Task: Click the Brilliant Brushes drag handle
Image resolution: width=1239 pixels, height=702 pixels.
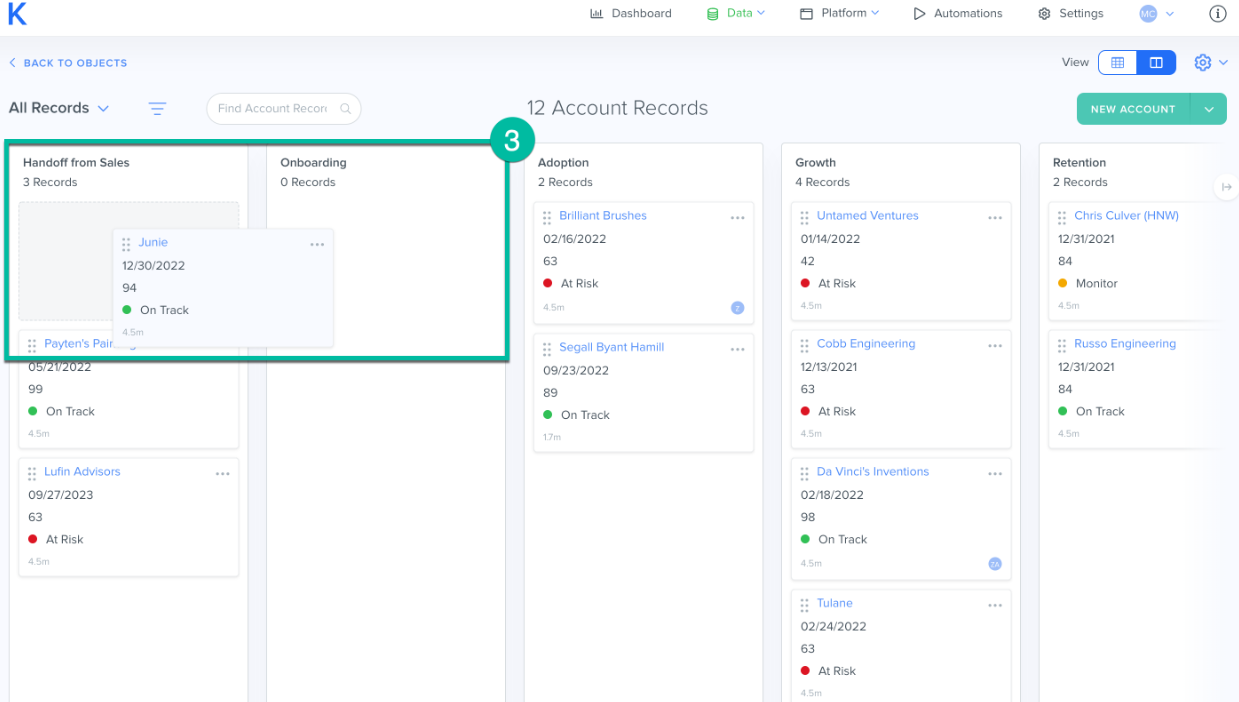Action: click(547, 217)
